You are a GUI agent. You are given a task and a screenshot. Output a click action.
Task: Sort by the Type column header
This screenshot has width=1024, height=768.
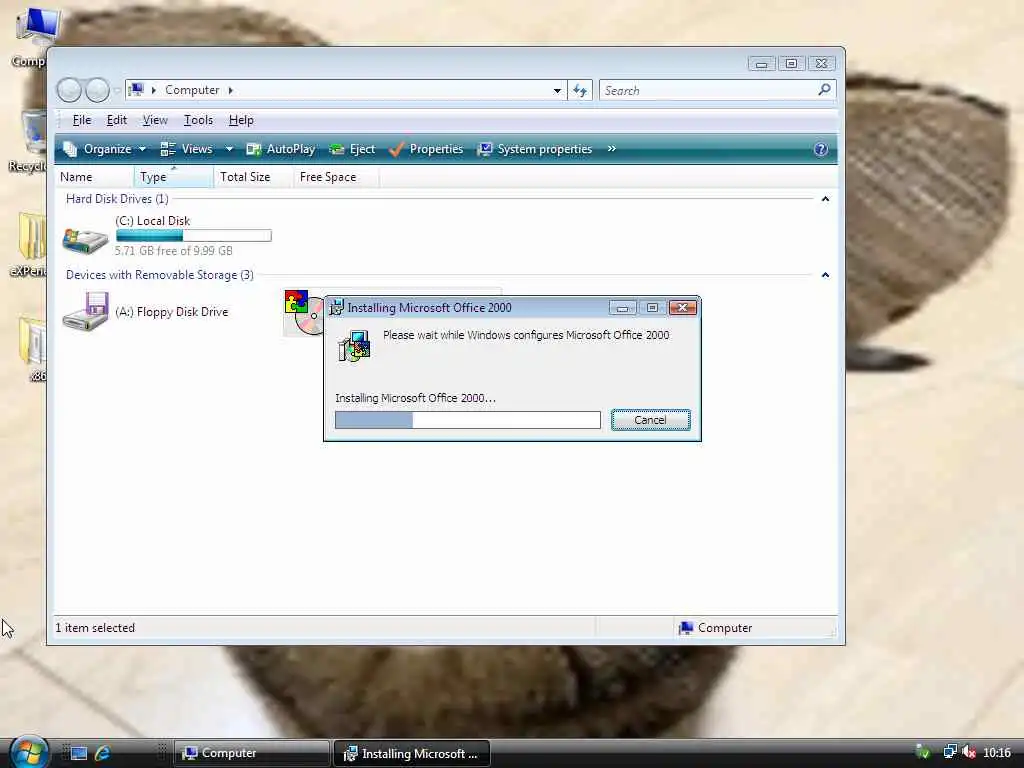tap(173, 177)
